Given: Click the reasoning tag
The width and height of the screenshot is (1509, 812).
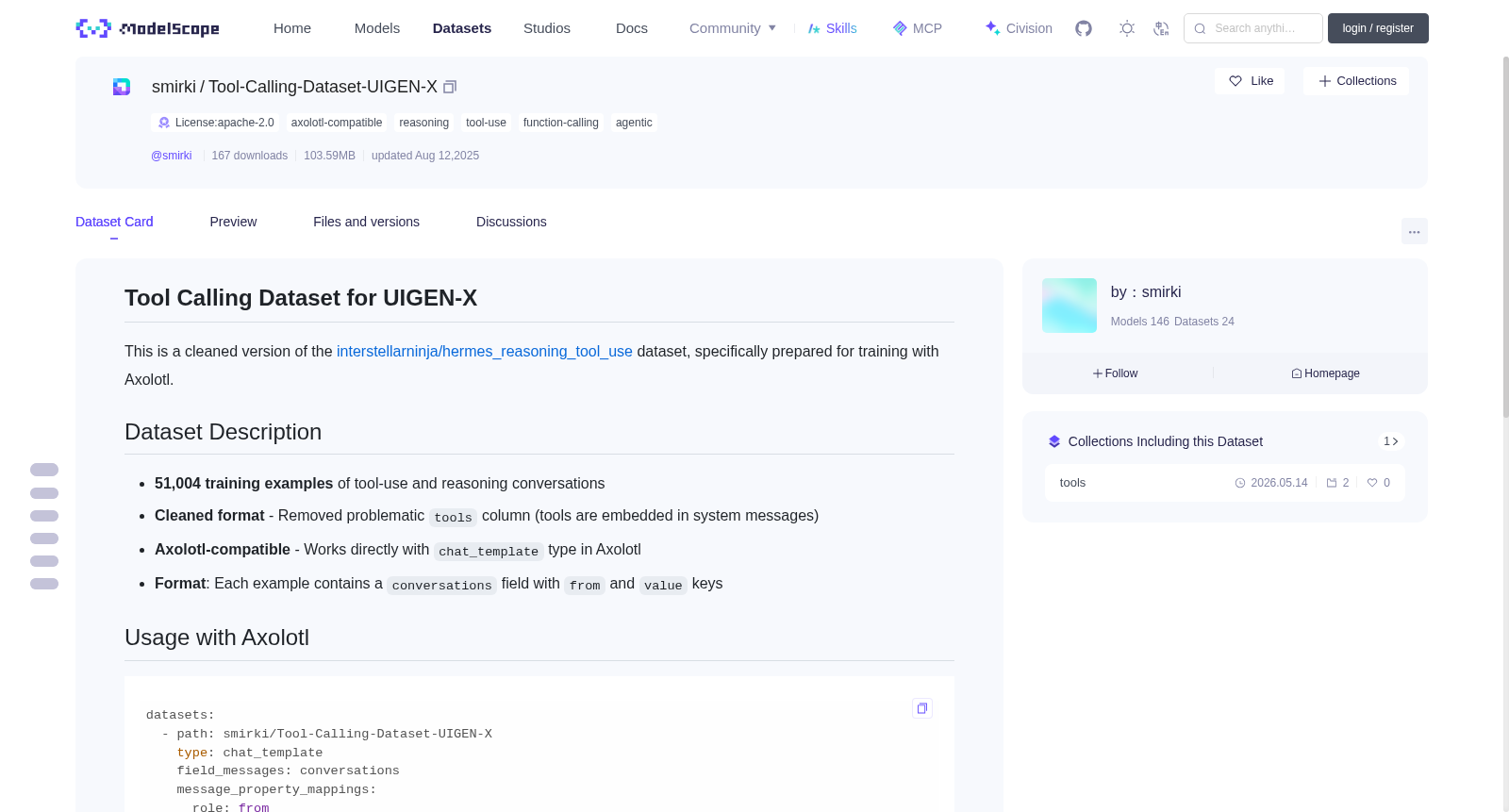Looking at the screenshot, I should (x=423, y=123).
